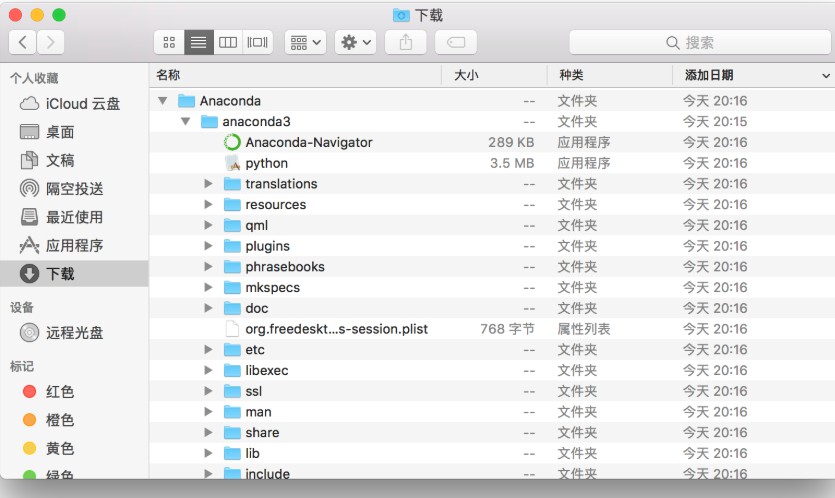Image resolution: width=835 pixels, height=498 pixels.
Task: Collapse the Anaconda folder triangle
Action: pos(163,100)
